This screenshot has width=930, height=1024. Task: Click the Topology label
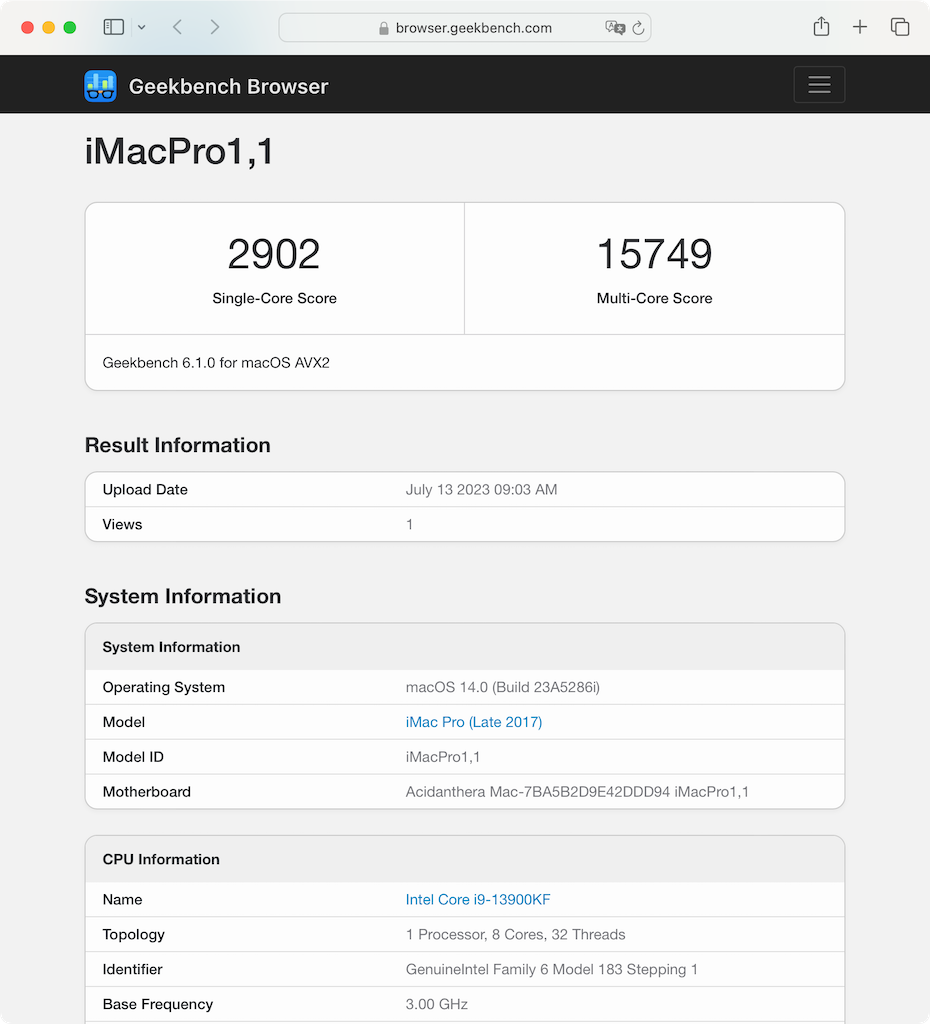pos(134,935)
